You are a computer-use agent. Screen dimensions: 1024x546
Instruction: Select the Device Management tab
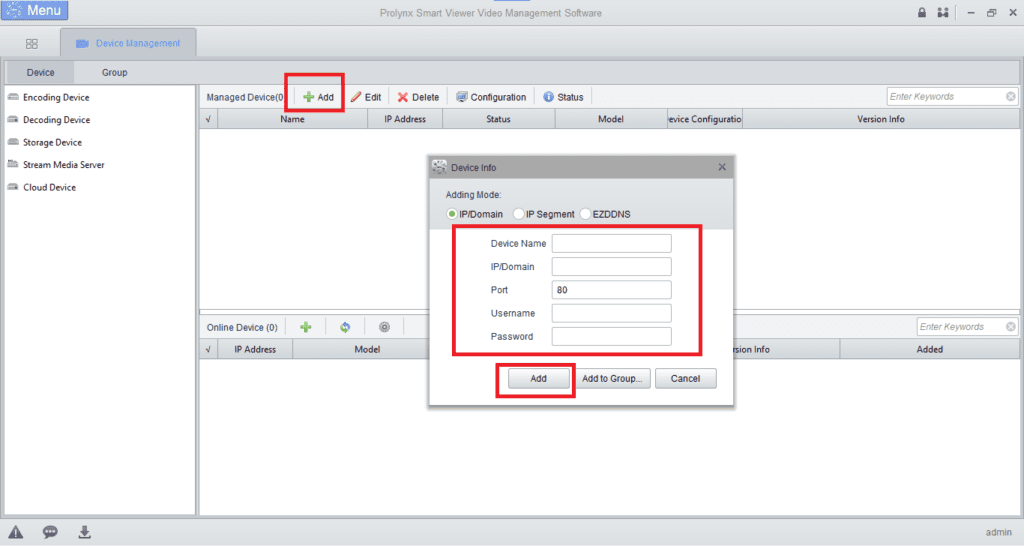(x=128, y=44)
